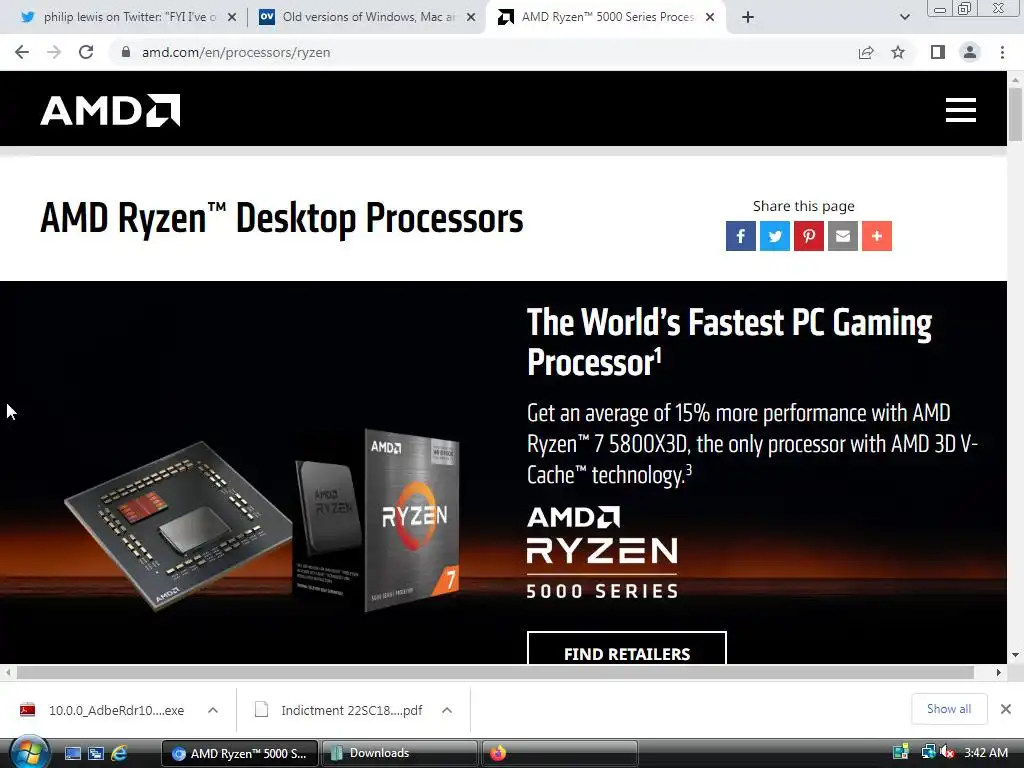
Task: Share page via Facebook icon
Action: pyautogui.click(x=741, y=236)
